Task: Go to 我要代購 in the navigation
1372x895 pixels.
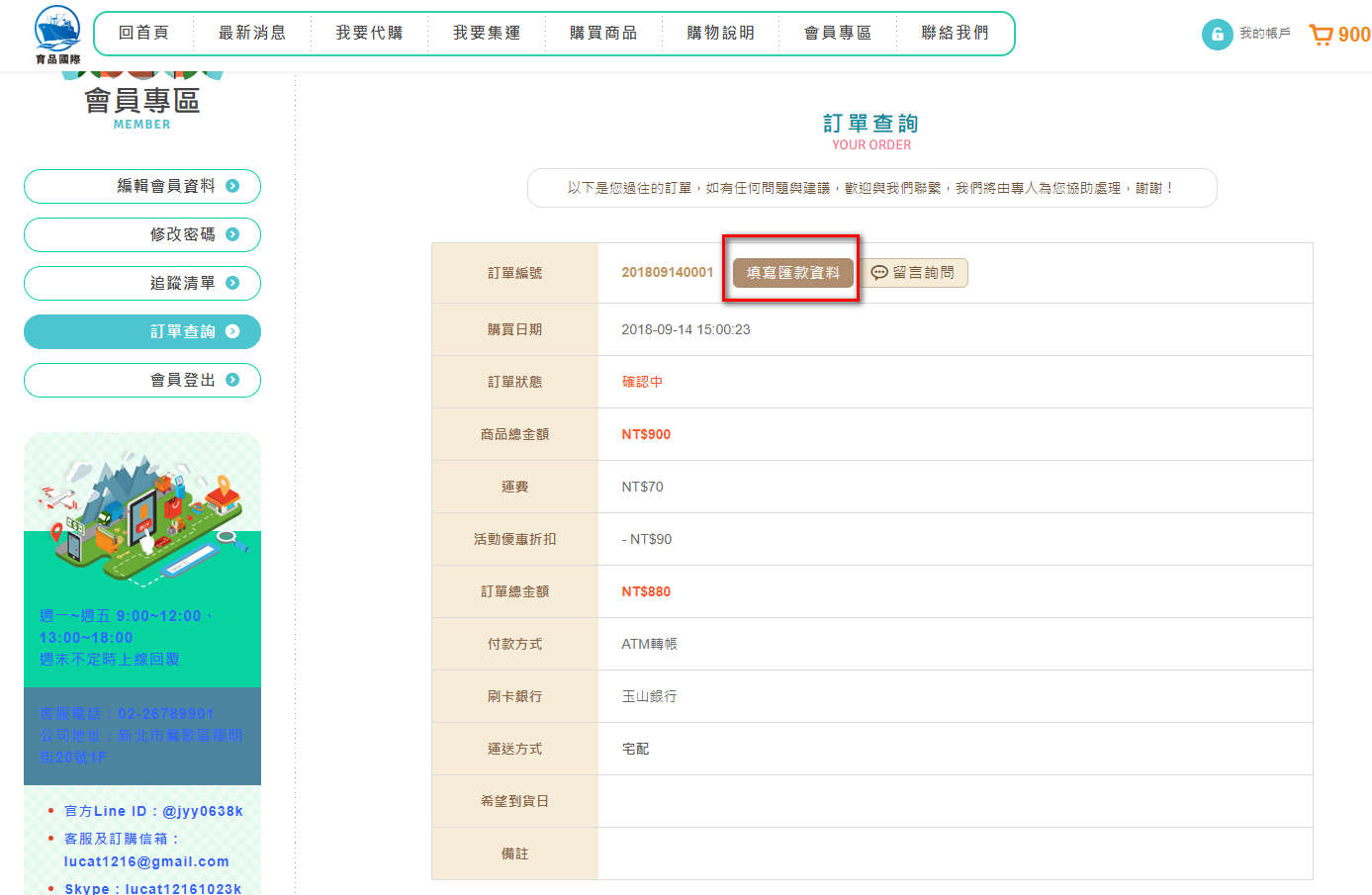Action: 369,34
